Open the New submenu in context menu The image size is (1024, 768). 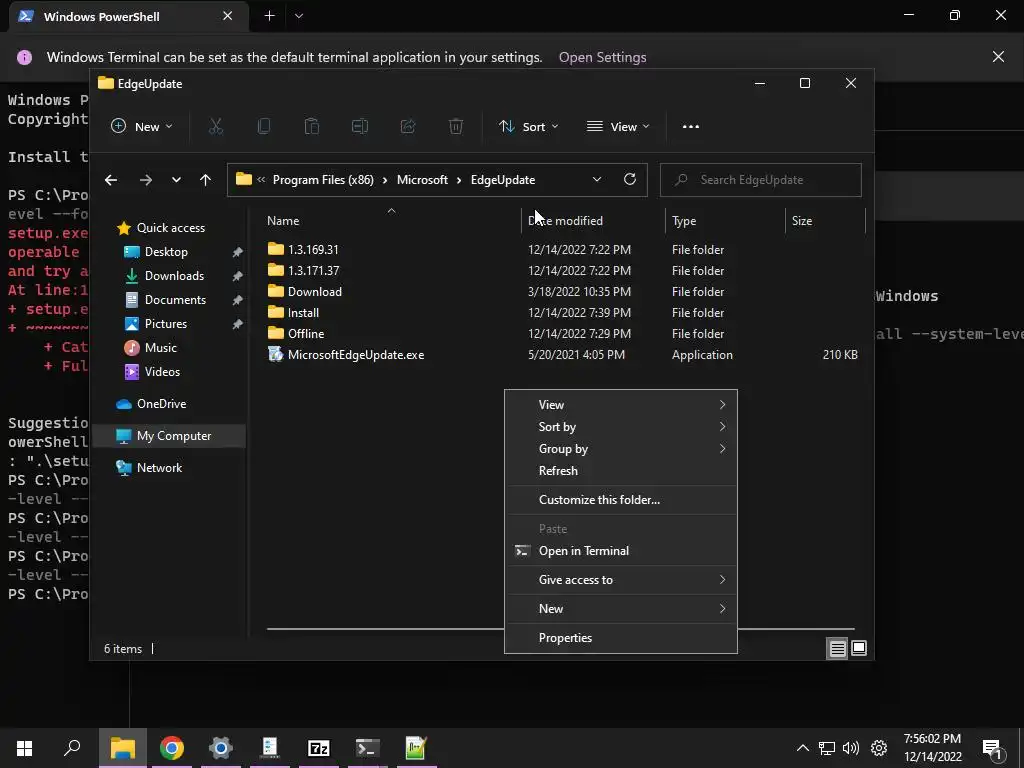pyautogui.click(x=621, y=609)
